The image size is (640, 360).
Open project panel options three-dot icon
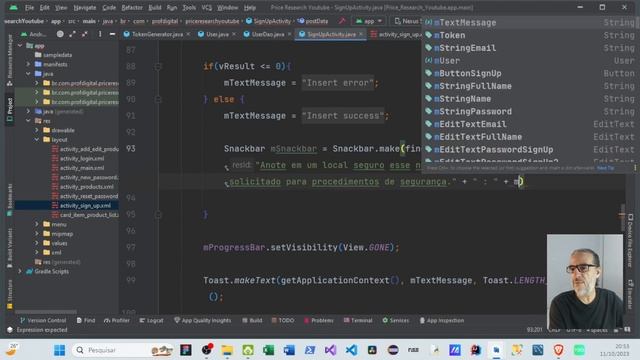[x=100, y=34]
